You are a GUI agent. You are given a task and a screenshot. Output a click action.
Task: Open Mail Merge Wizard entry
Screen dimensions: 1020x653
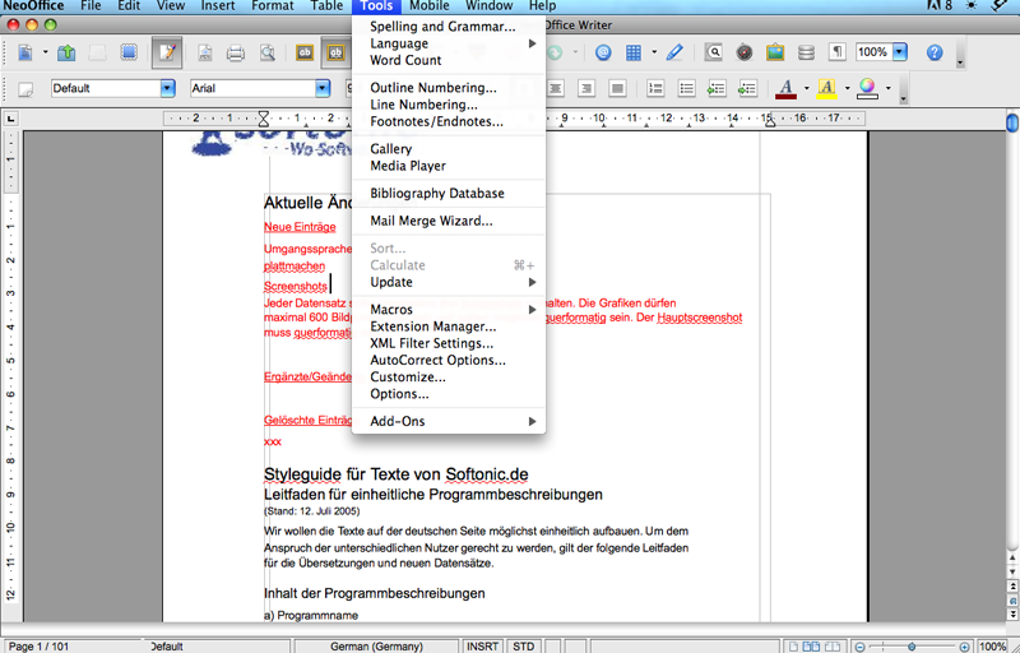[448, 221]
